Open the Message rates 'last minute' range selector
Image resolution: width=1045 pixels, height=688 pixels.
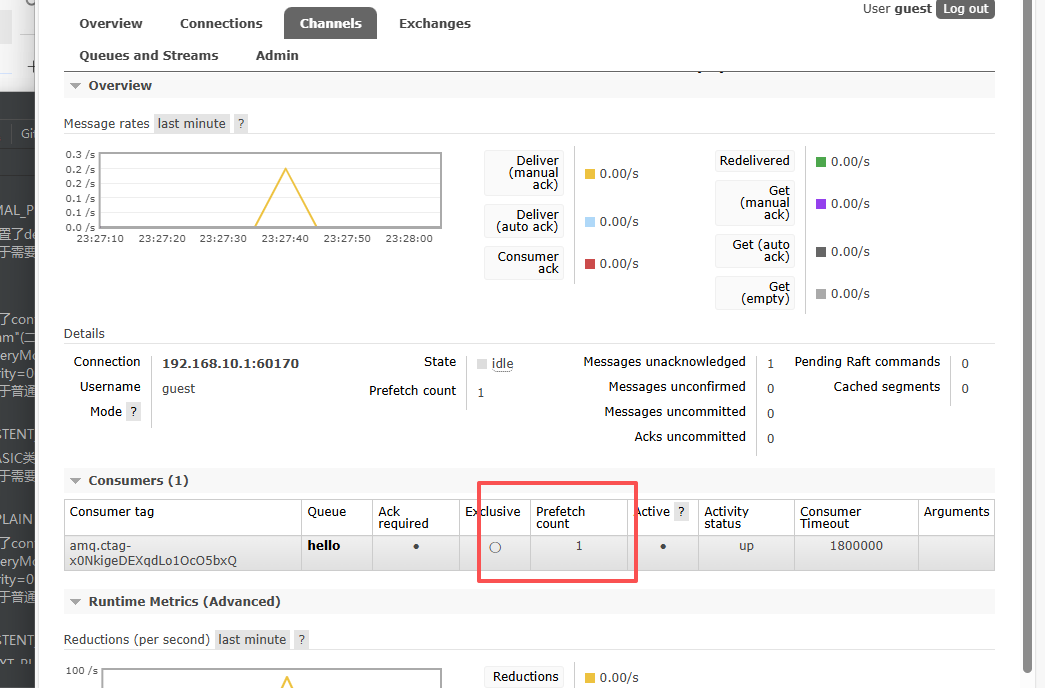tap(191, 124)
